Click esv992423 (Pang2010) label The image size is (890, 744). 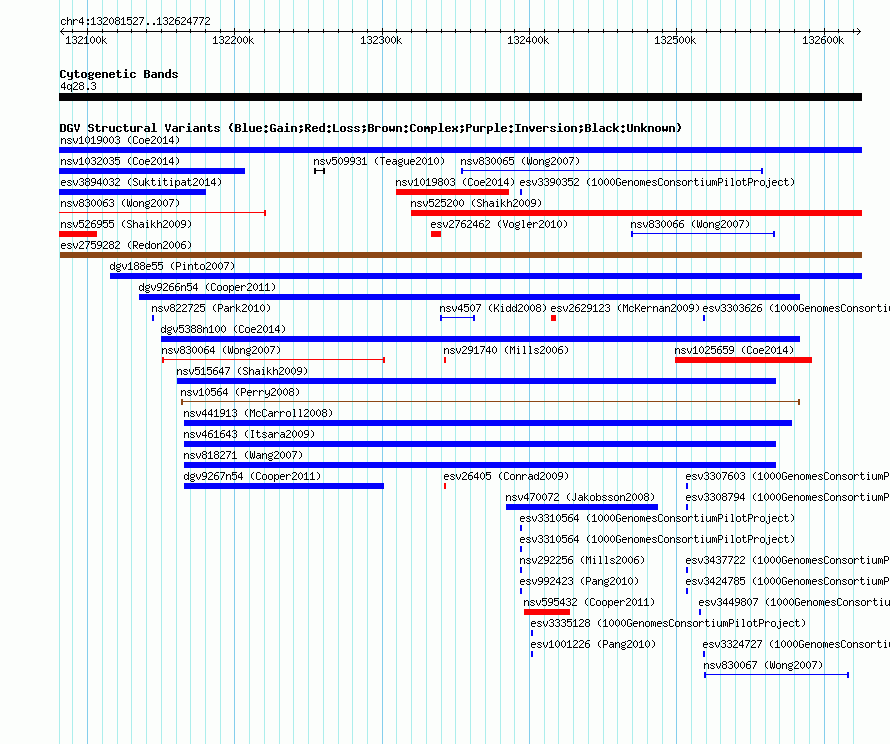579,581
